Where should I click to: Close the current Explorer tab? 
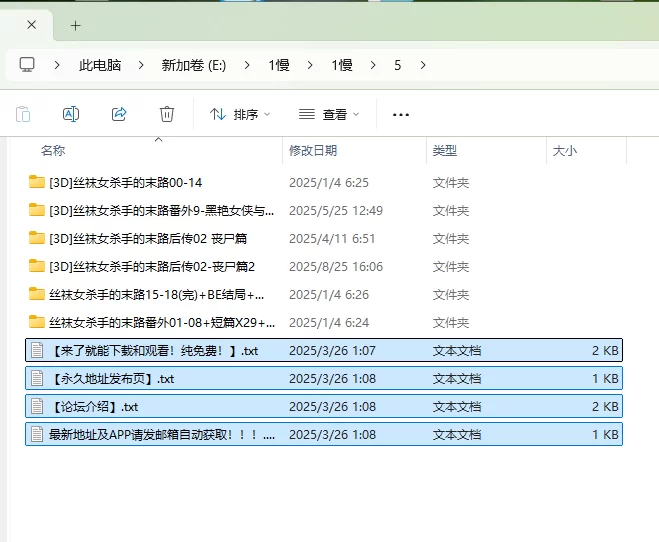[32, 25]
